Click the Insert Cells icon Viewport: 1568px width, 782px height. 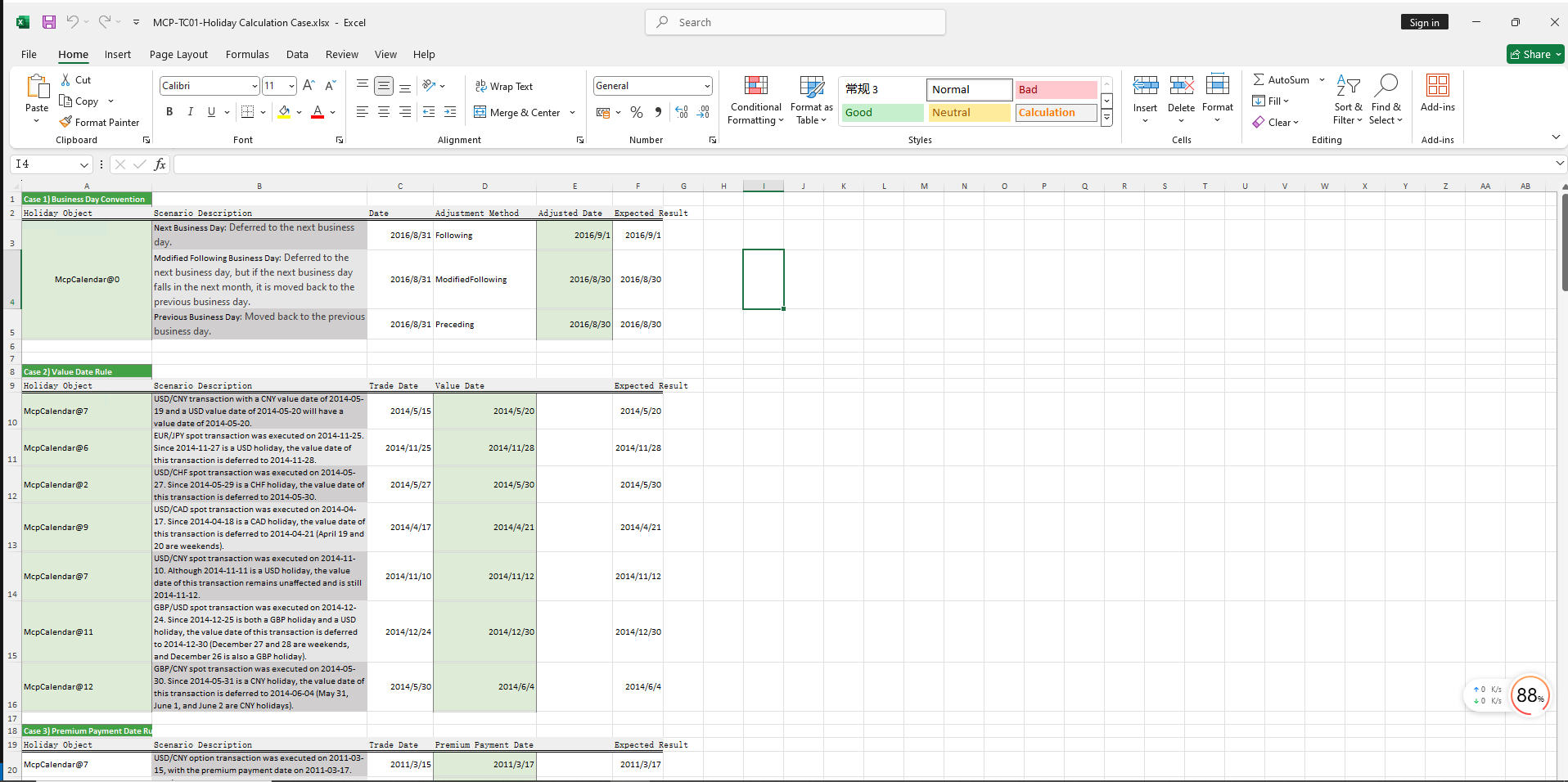[1145, 85]
